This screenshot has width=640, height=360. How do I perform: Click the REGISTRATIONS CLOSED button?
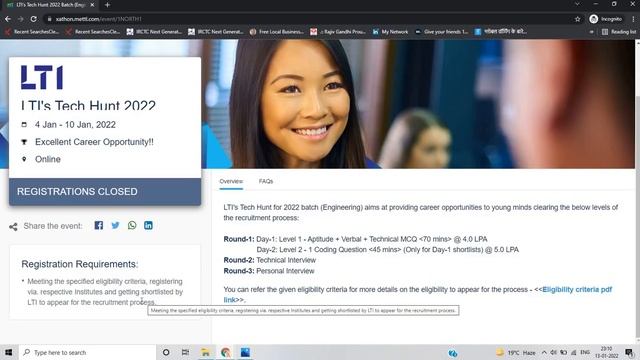pos(105,191)
